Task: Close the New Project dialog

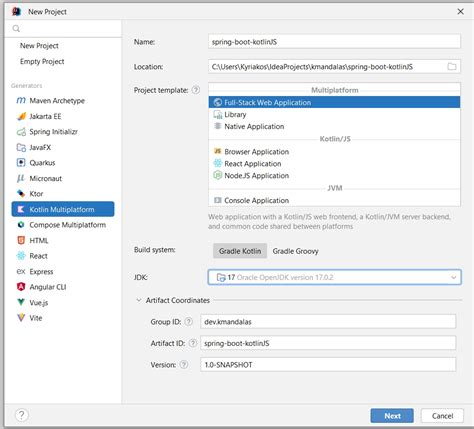Action: pos(460,12)
